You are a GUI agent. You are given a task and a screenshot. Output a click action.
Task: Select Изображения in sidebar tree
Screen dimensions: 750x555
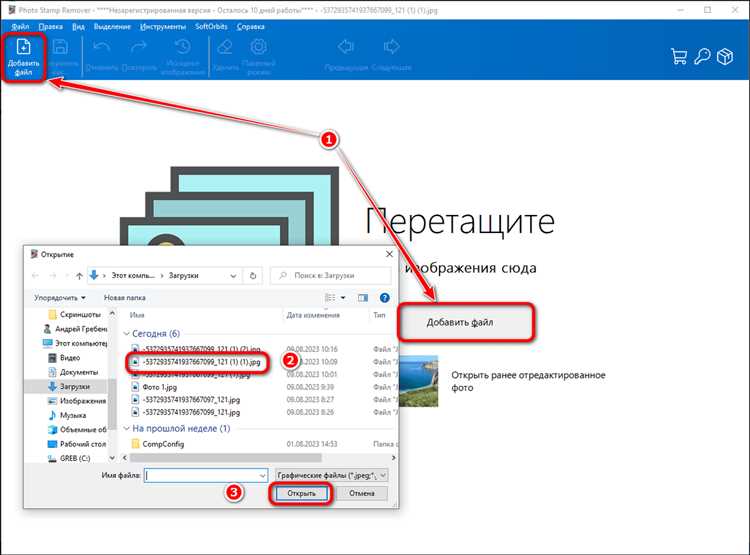77,400
